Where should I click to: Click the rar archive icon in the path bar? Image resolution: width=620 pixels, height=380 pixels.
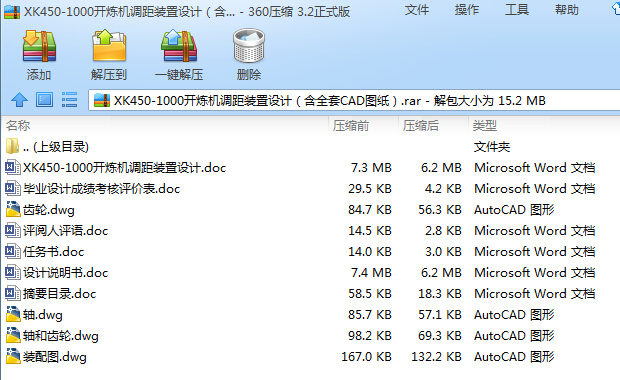(102, 100)
